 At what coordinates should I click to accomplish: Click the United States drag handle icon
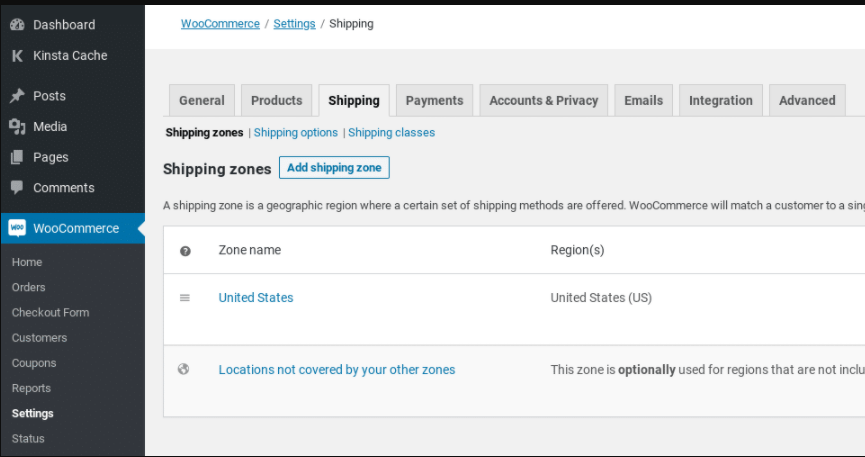pyautogui.click(x=184, y=298)
